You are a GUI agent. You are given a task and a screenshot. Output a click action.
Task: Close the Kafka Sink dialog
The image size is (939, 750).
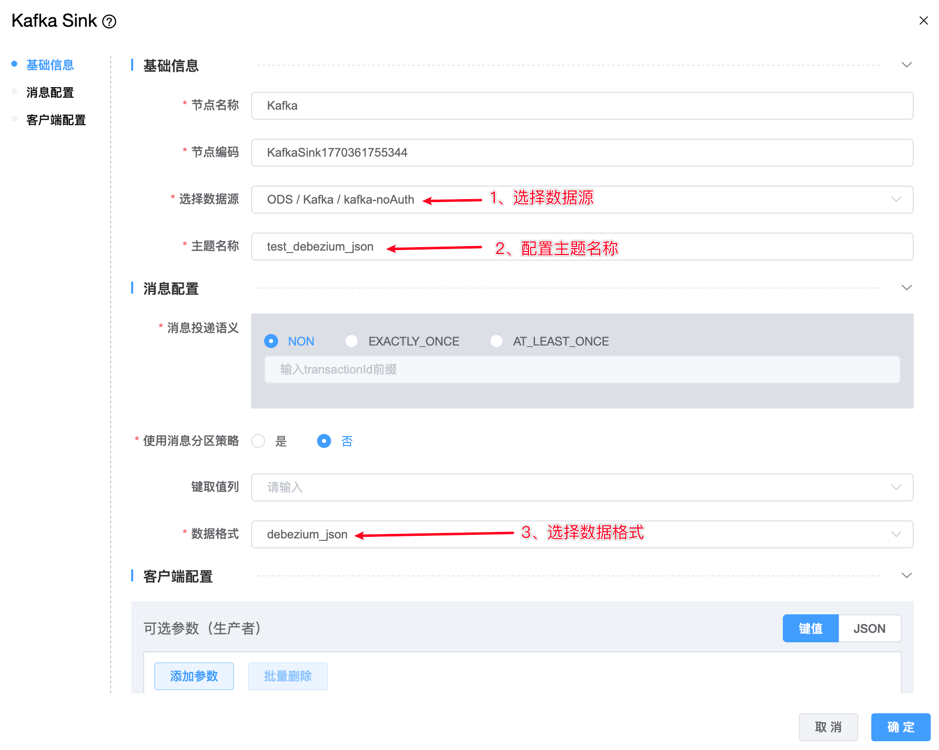[923, 21]
